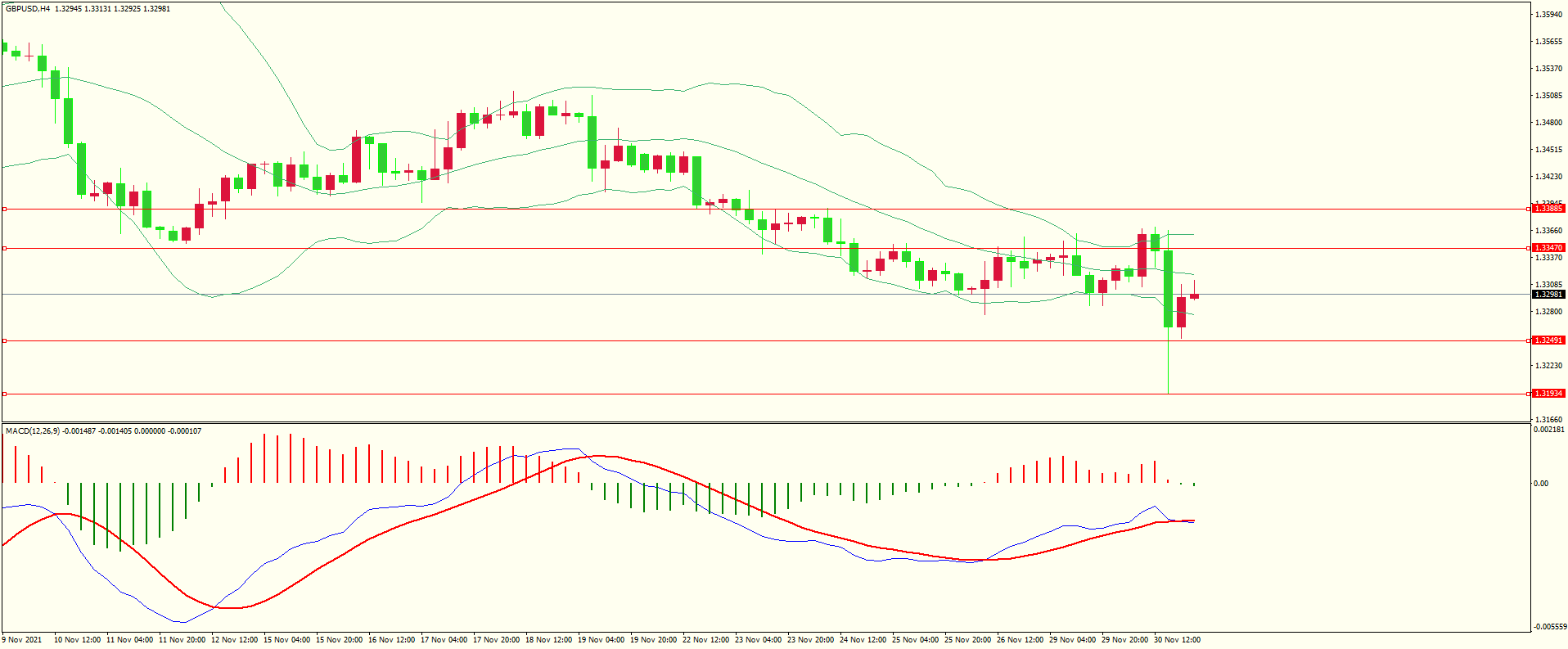Click the 1.32800 price axis label
The image size is (1568, 649).
(1549, 312)
